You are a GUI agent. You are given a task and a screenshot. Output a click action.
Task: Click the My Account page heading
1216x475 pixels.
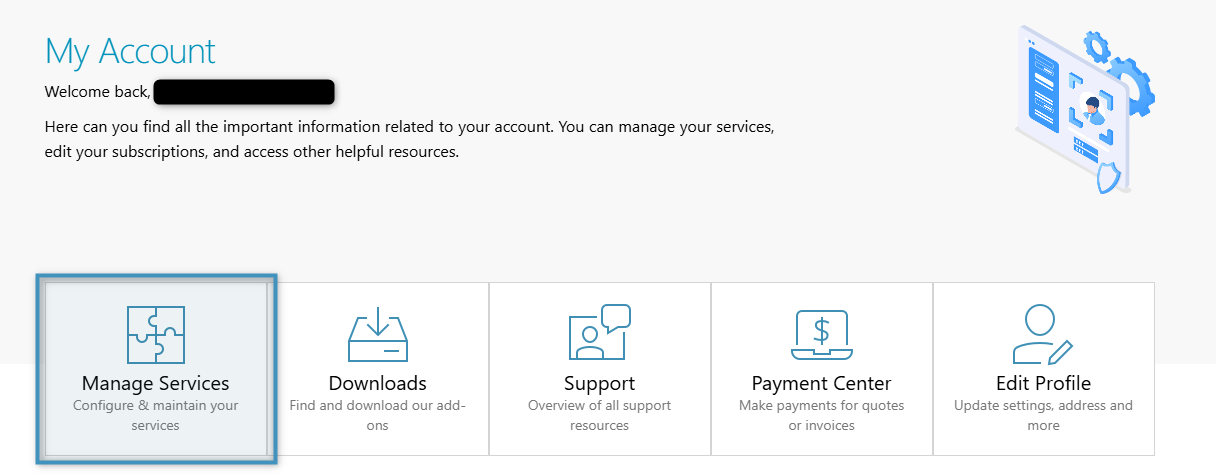point(130,51)
